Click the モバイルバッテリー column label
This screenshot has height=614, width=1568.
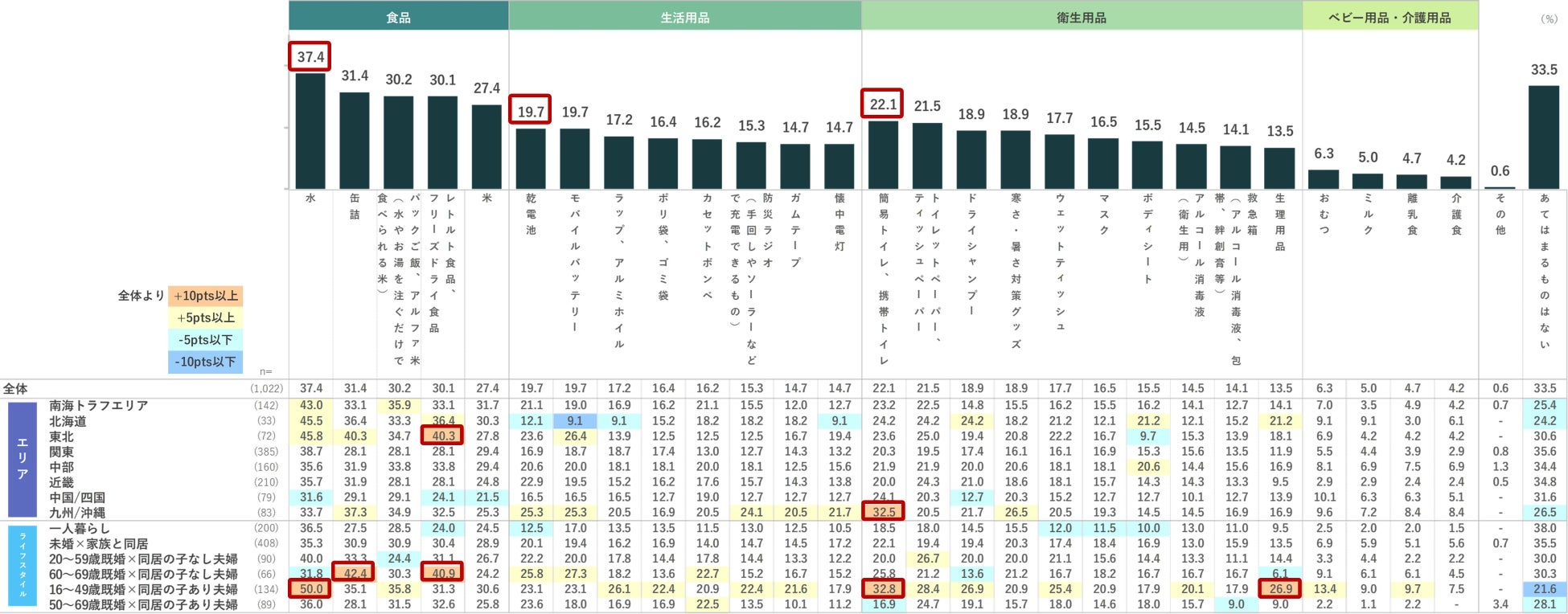pyautogui.click(x=575, y=263)
